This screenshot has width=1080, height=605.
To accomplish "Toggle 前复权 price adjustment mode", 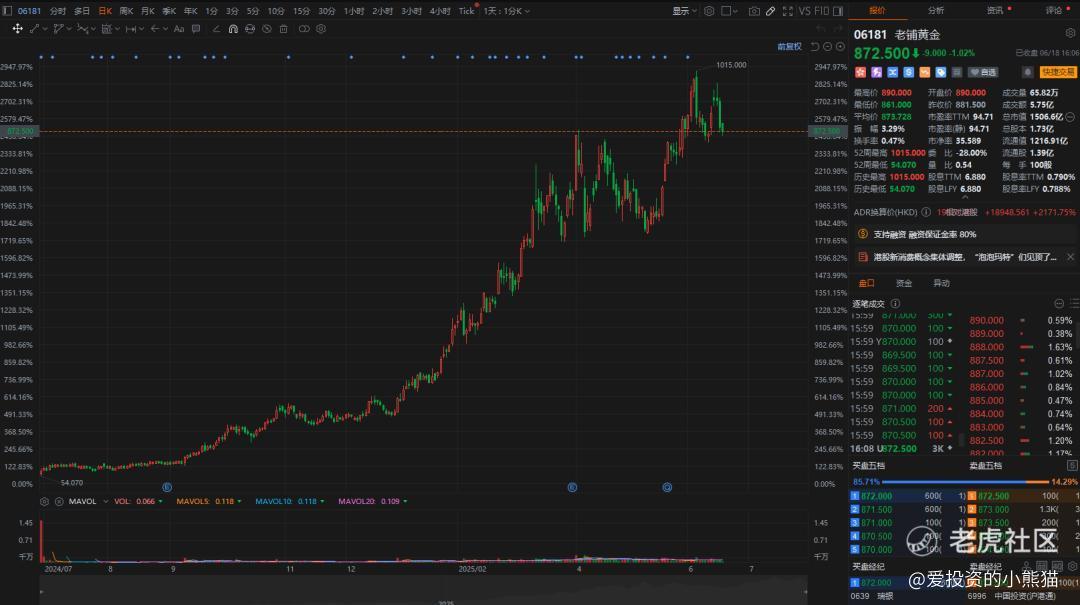I will pos(789,47).
